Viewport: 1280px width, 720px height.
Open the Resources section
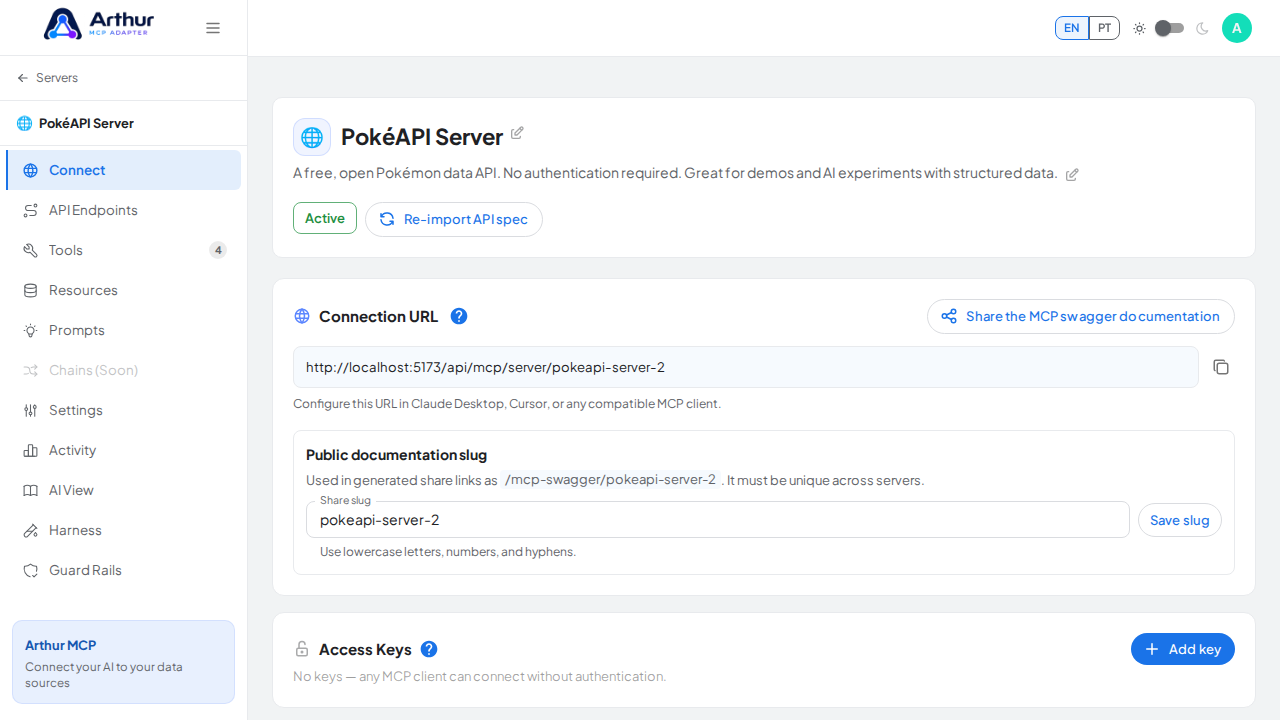pyautogui.click(x=123, y=290)
